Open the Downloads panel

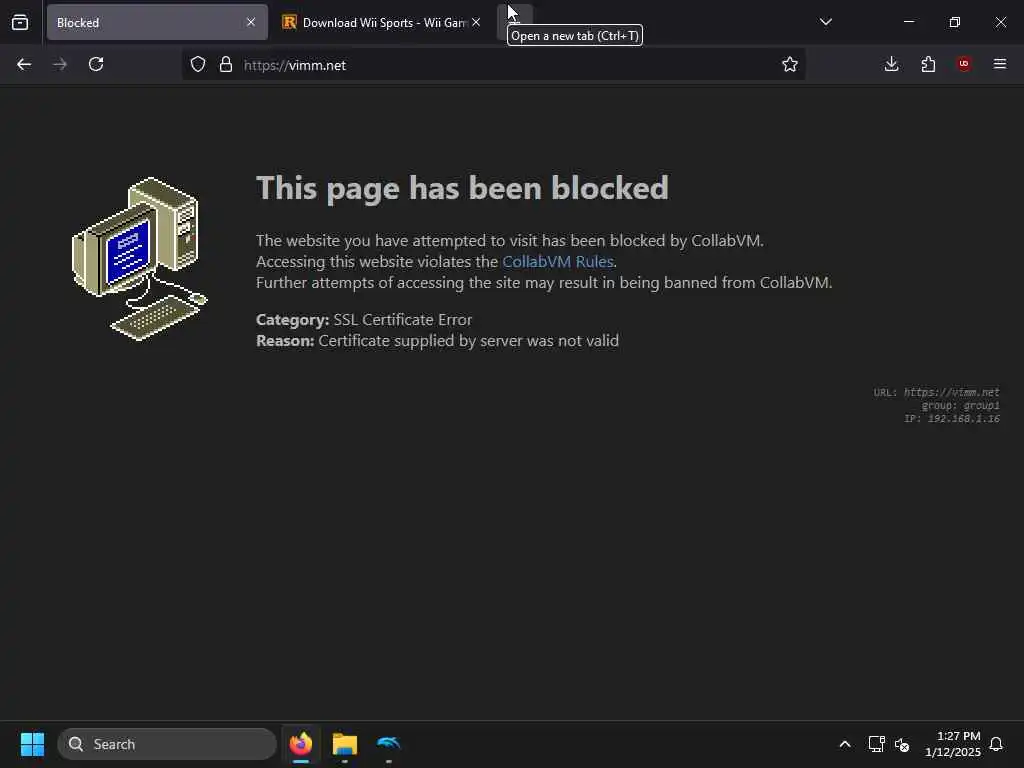click(891, 65)
